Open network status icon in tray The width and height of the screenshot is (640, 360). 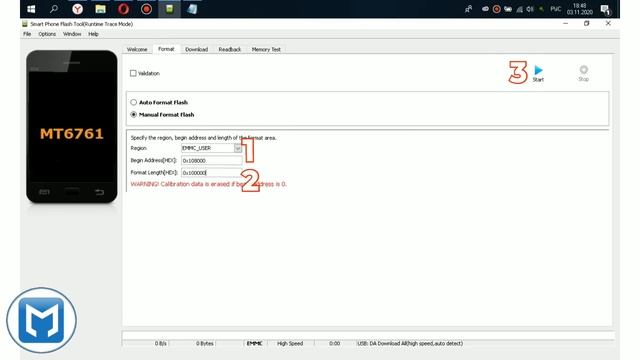[x=520, y=9]
